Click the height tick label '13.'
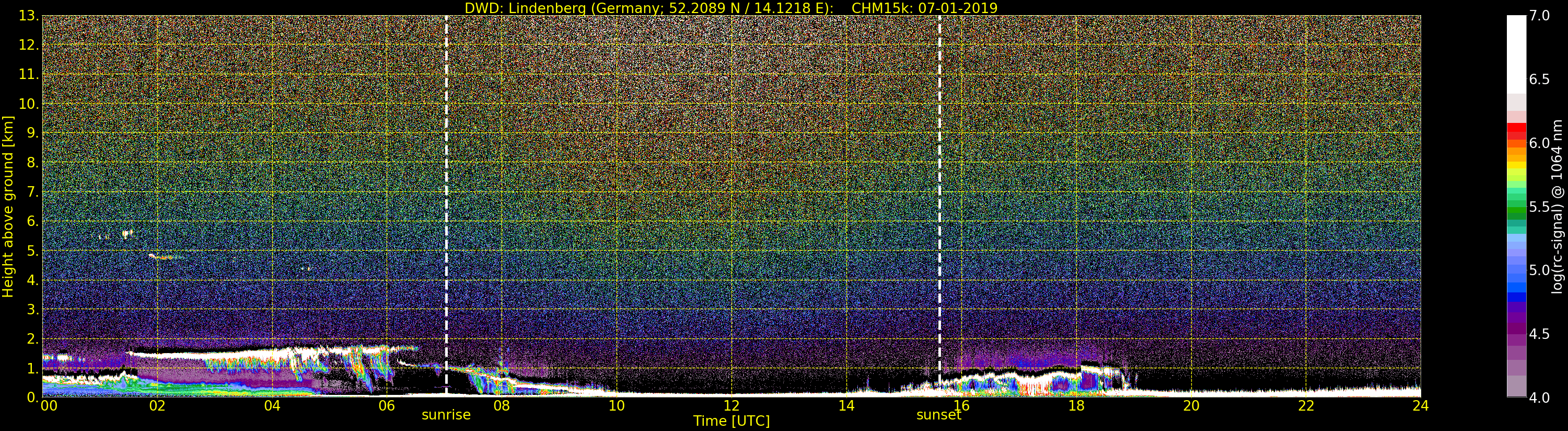1568x431 pixels. (29, 16)
